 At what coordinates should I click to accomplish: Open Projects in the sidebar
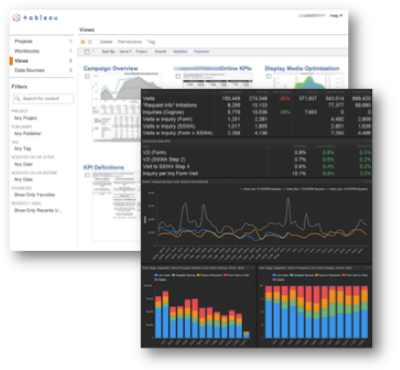23,41
